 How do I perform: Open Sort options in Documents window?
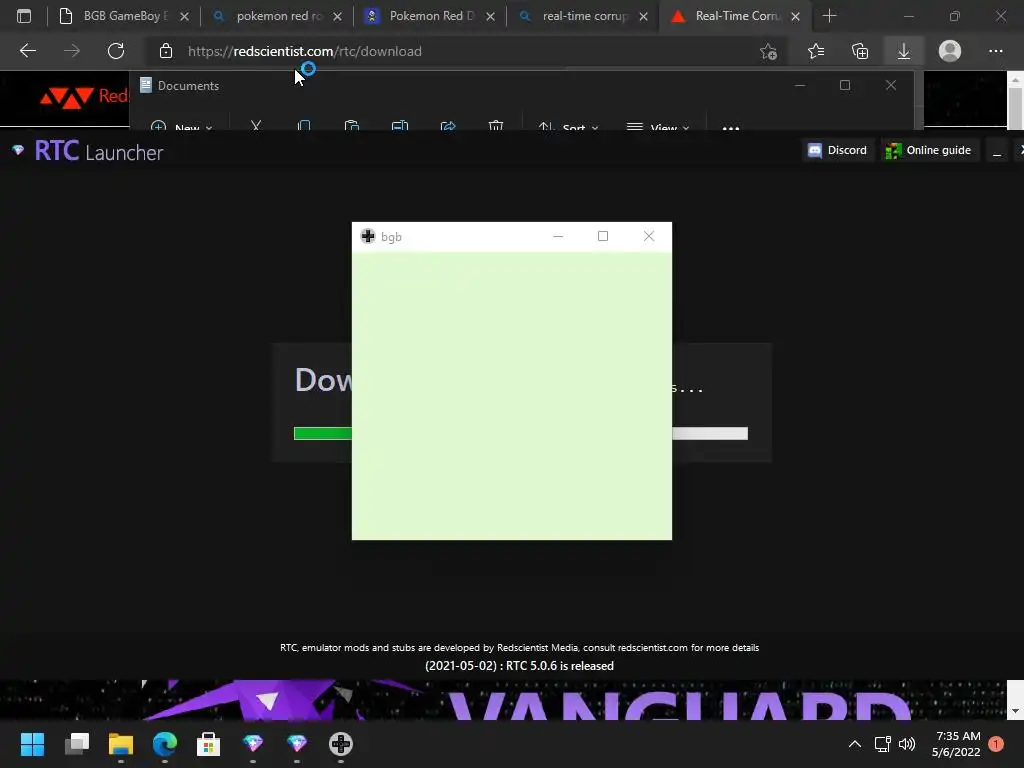568,126
